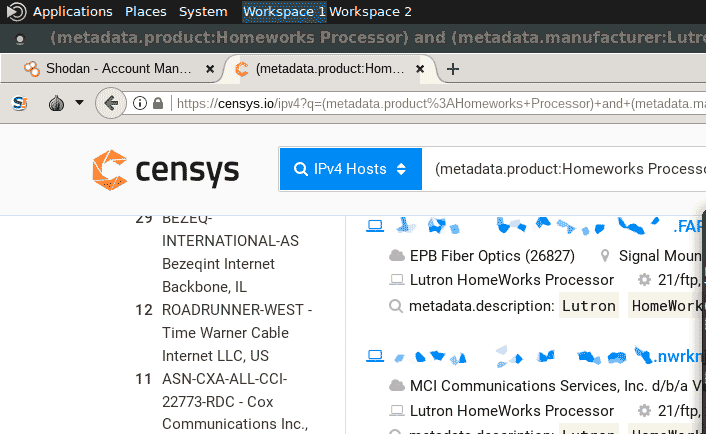Click the S extension icon in toolbar
The height and width of the screenshot is (434, 706).
click(20, 103)
